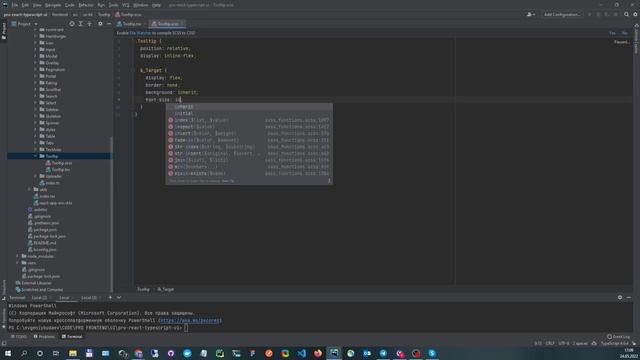
Task: Open terminal session list dropdown arrow
Action: tap(119, 298)
